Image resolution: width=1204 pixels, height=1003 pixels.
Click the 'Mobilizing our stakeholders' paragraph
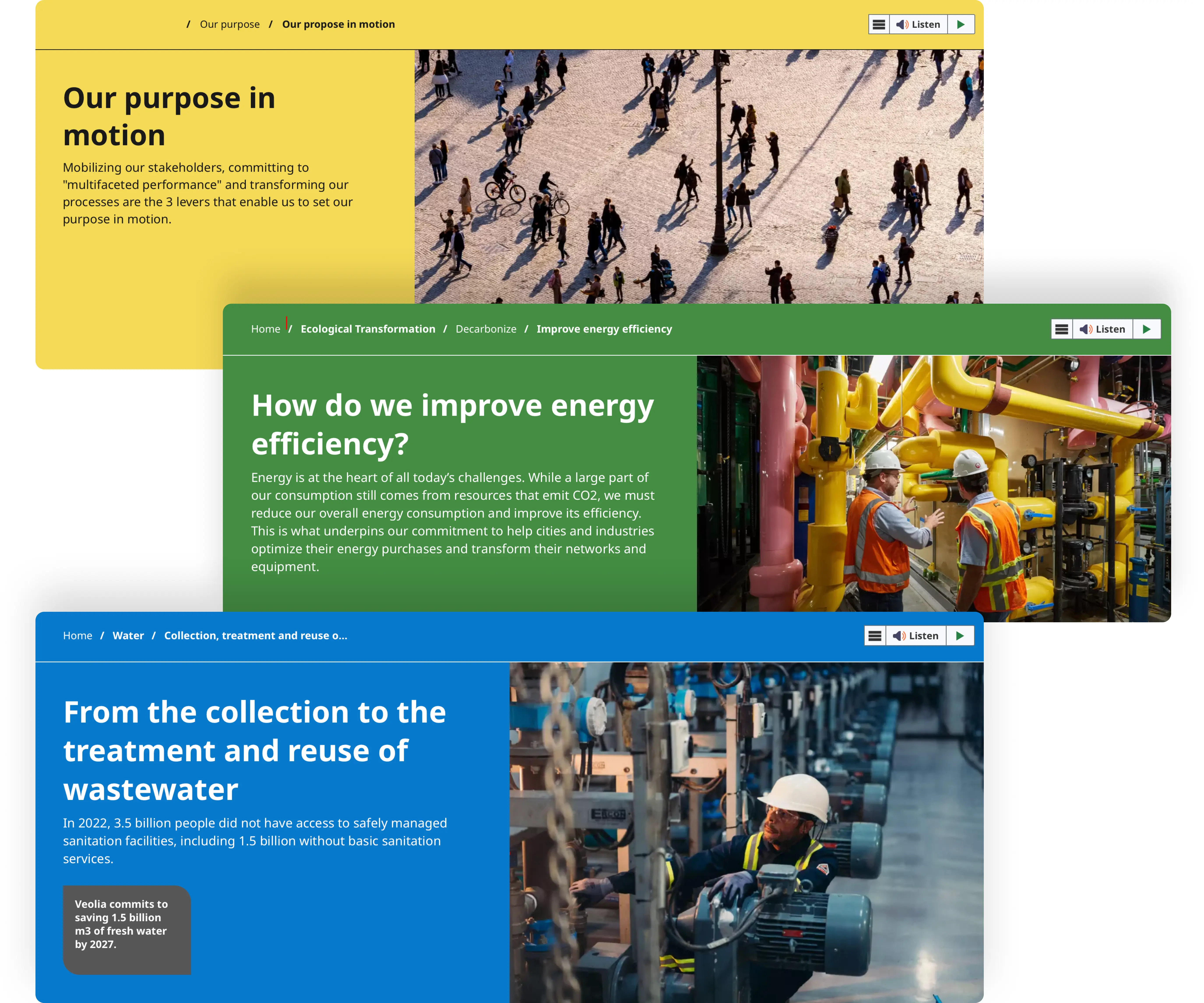coord(208,193)
